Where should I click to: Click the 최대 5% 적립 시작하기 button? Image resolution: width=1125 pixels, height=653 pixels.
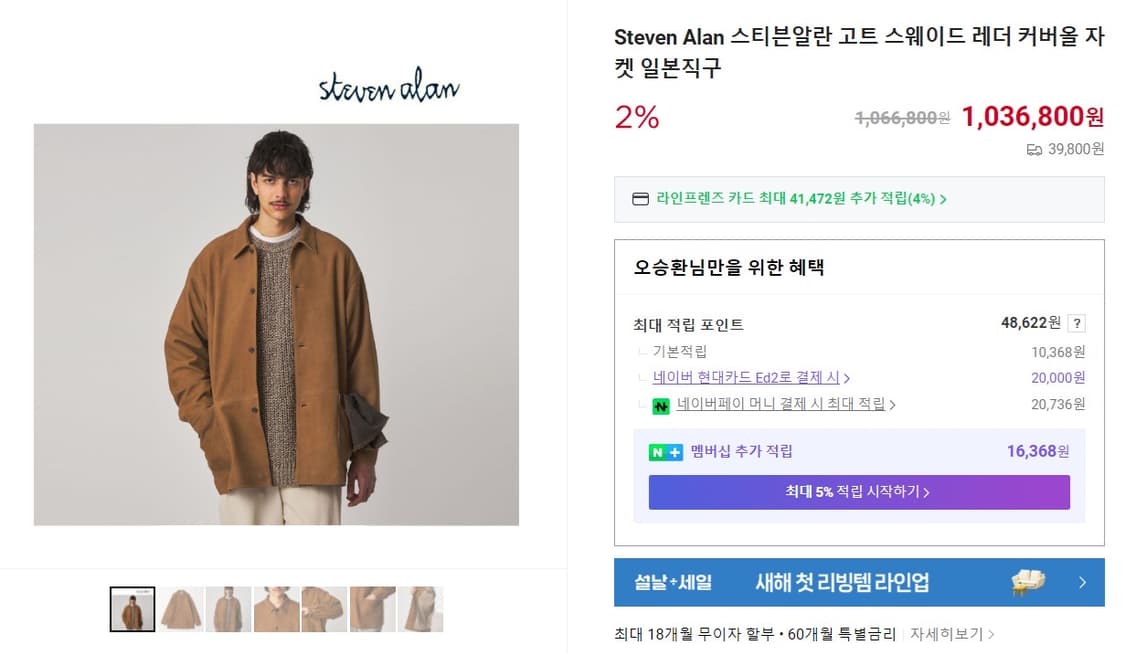859,492
